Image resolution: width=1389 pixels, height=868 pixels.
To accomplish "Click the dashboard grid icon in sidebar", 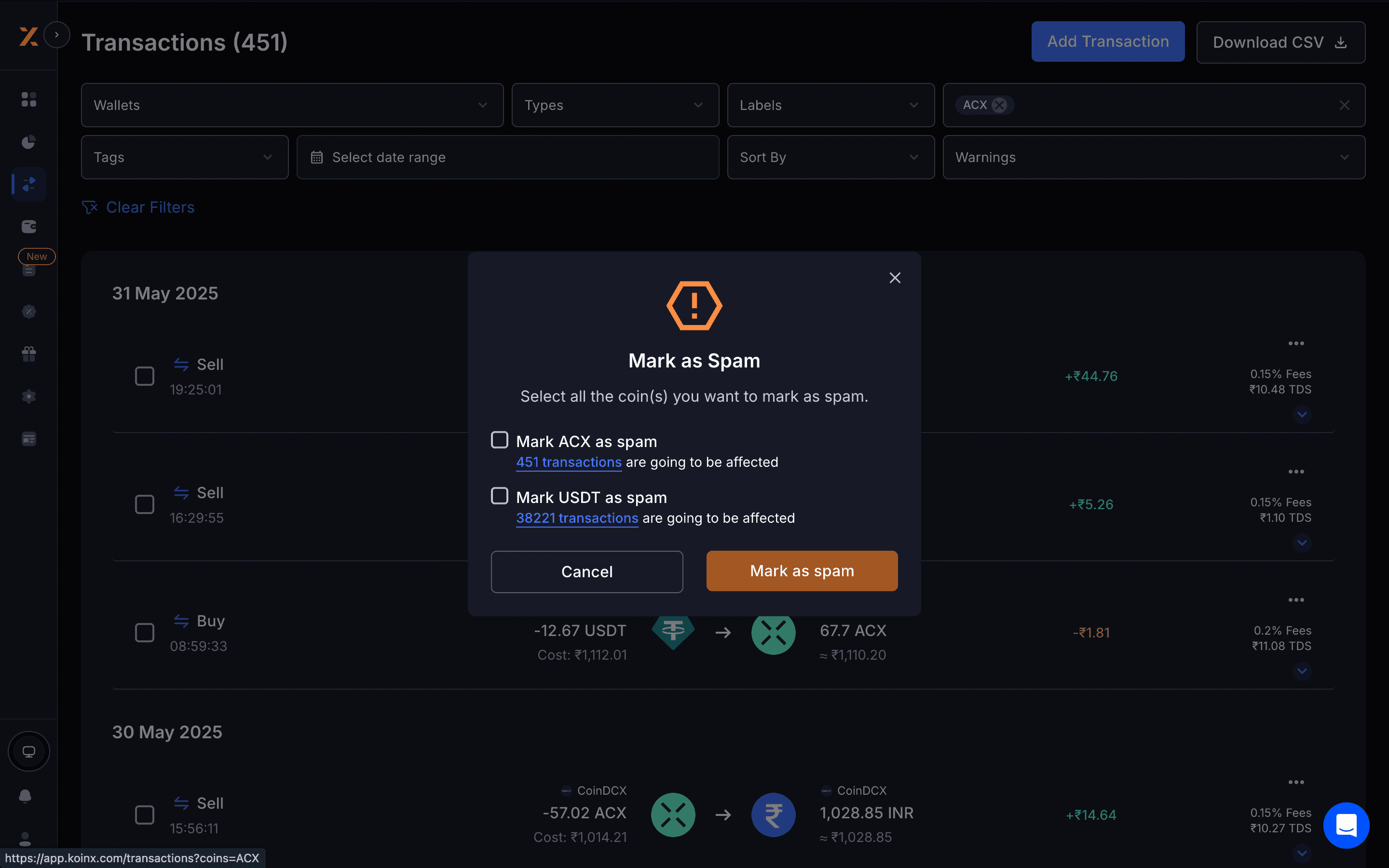I will point(29,99).
